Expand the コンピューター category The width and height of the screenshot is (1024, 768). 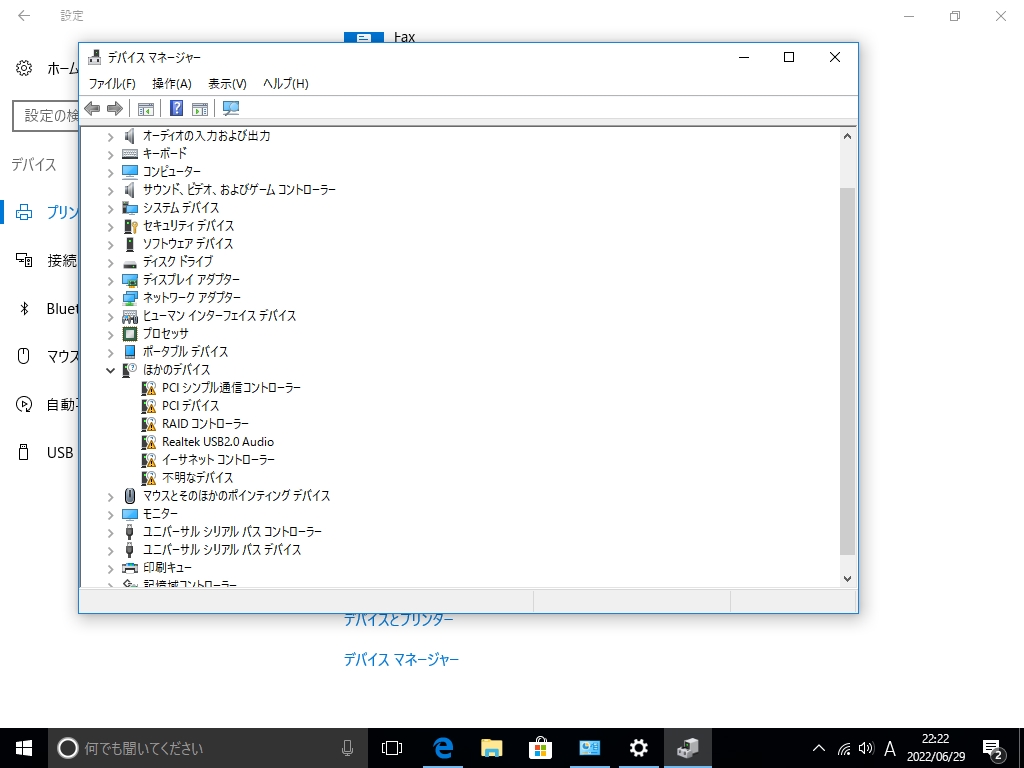(x=110, y=172)
